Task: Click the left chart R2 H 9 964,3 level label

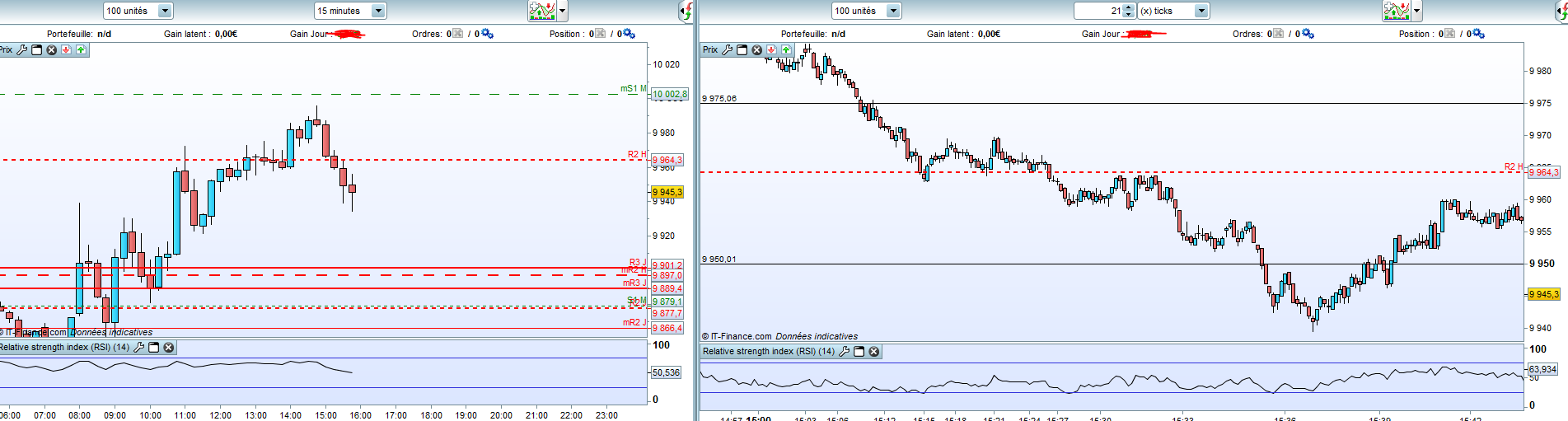Action: click(667, 160)
